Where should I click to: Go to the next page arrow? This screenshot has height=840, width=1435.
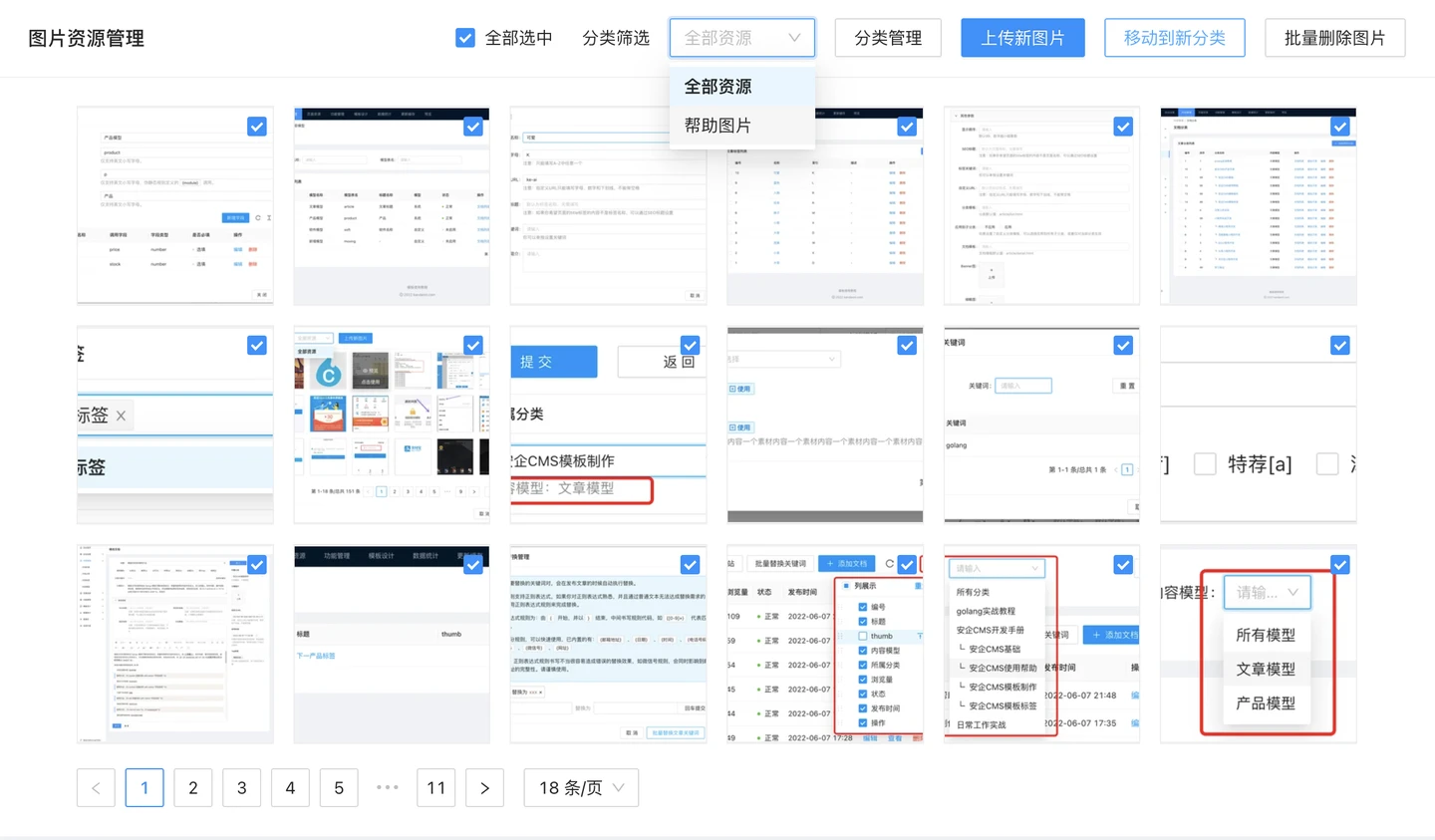pos(484,788)
